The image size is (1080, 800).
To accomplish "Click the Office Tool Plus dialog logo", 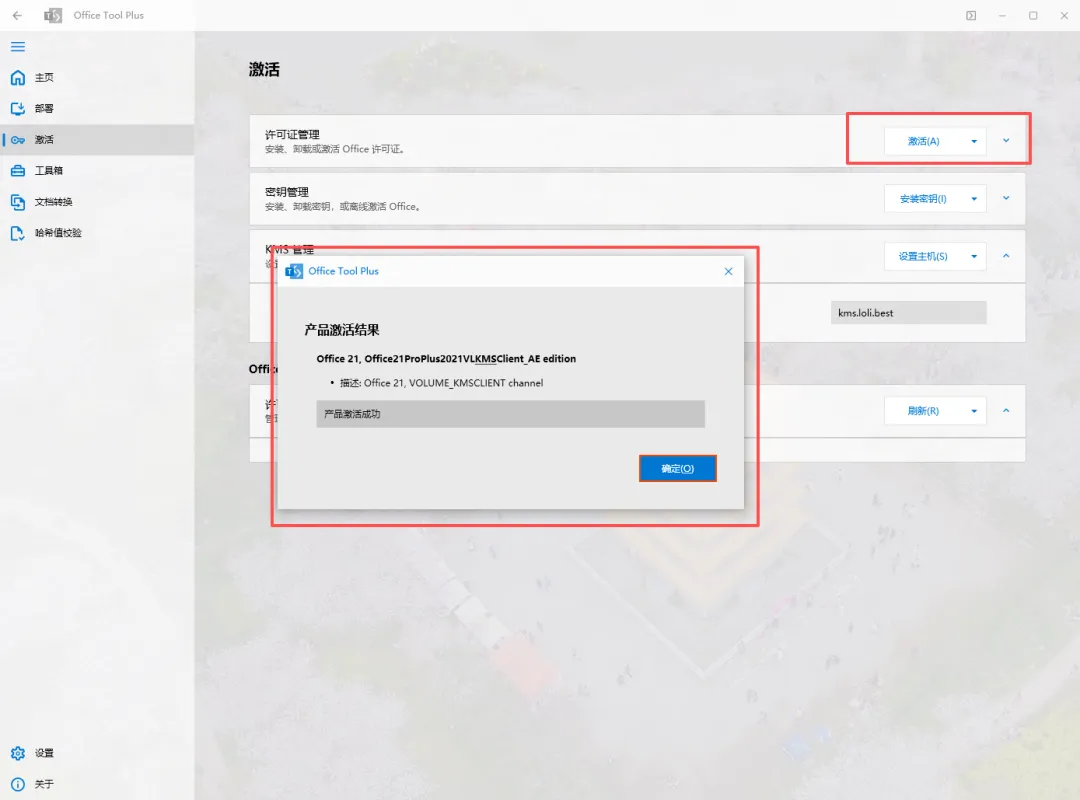I will click(x=294, y=271).
